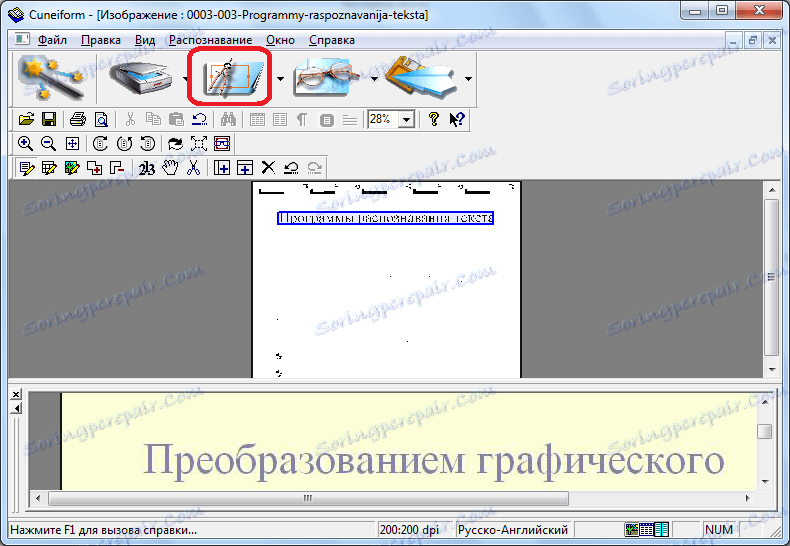This screenshot has height=546, width=790.
Task: Undo markup action in block toolbar
Action: [291, 168]
